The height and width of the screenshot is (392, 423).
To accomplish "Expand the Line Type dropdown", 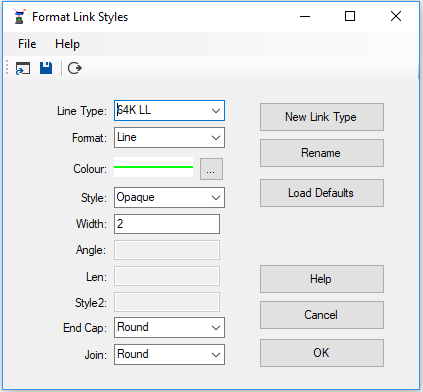I will click(216, 111).
